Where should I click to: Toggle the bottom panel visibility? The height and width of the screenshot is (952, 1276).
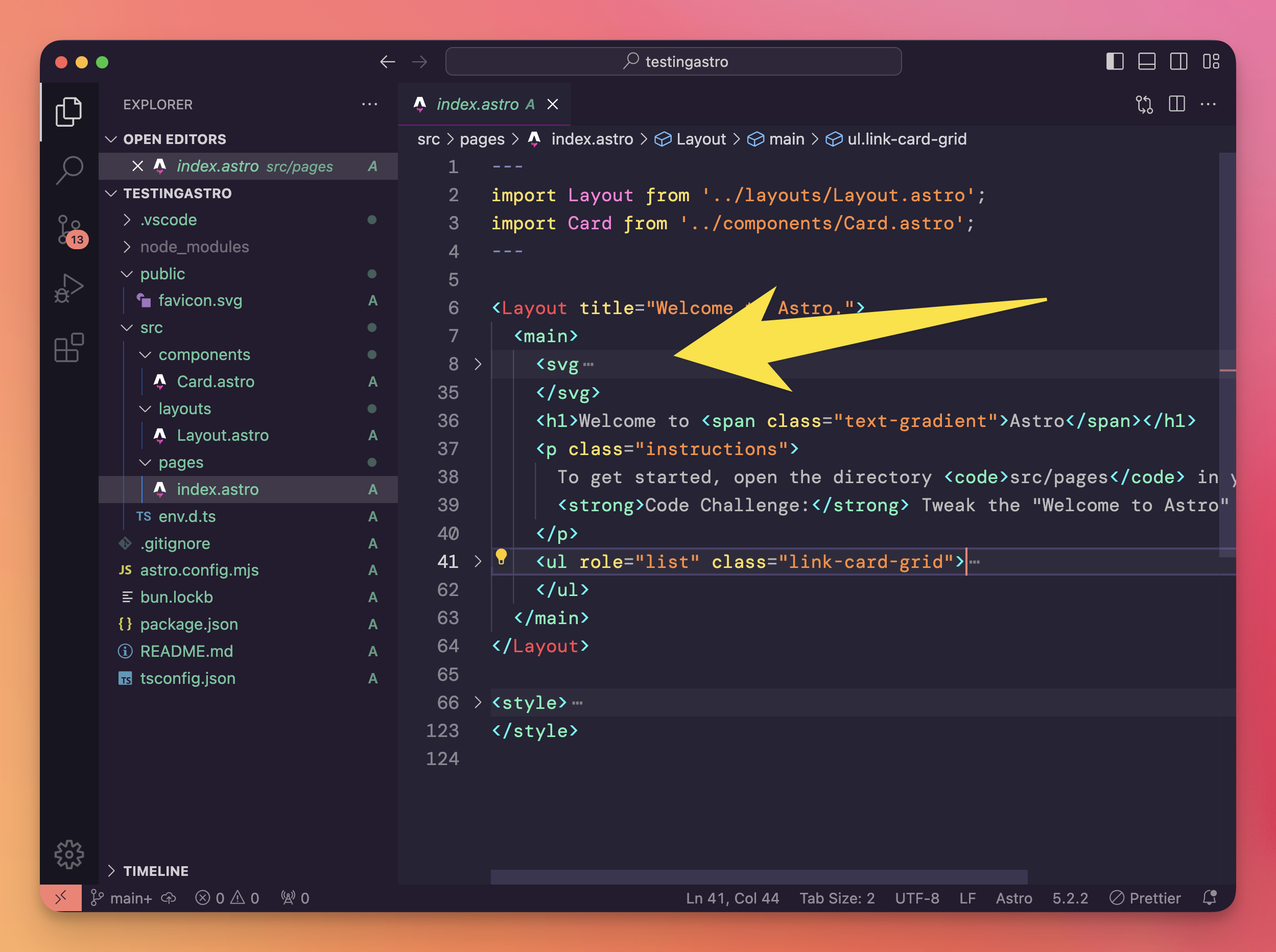(1147, 62)
